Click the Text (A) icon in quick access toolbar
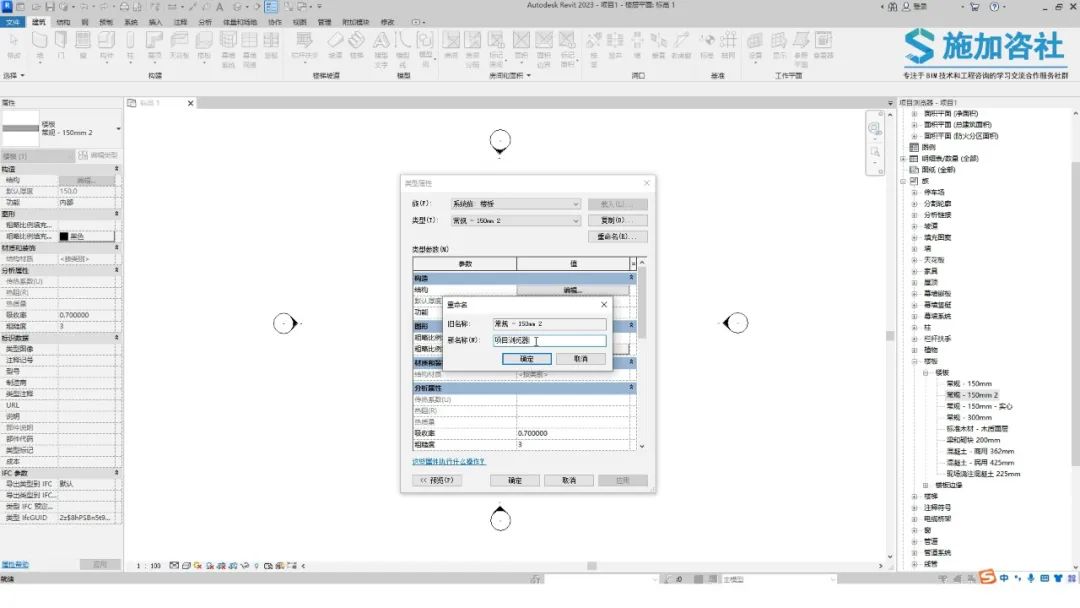The width and height of the screenshot is (1080, 608). (220, 6)
